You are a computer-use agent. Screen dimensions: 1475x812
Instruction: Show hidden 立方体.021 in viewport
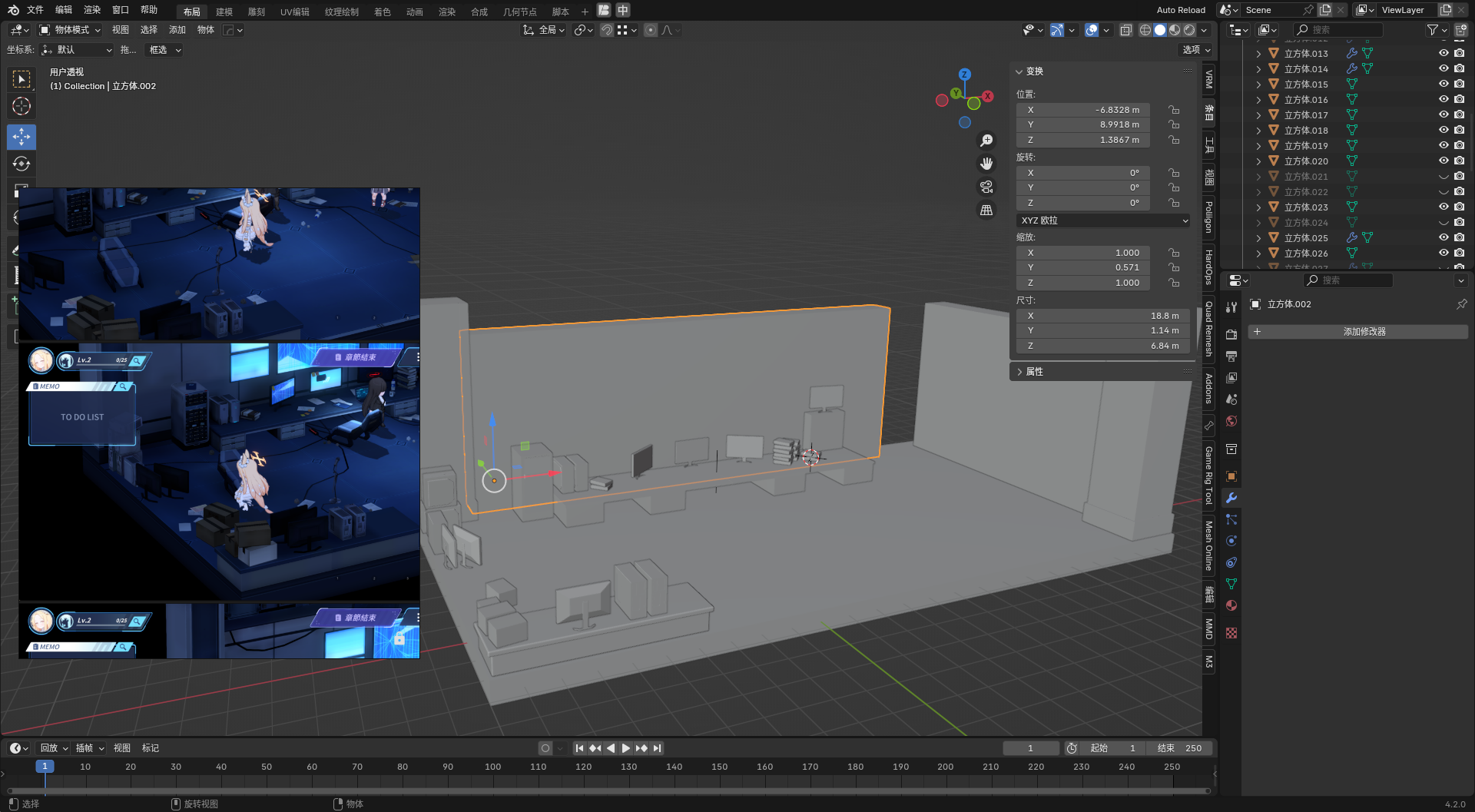(x=1444, y=177)
